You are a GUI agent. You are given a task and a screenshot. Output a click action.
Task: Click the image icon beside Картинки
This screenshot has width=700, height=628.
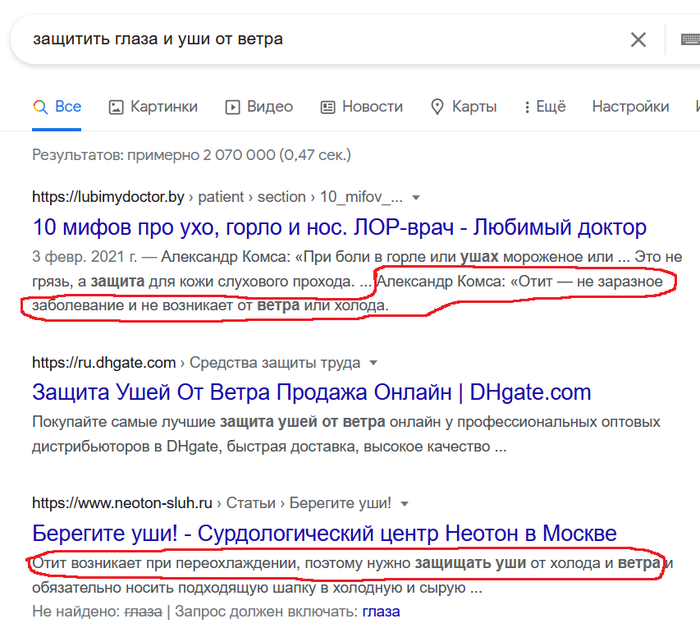click(116, 107)
